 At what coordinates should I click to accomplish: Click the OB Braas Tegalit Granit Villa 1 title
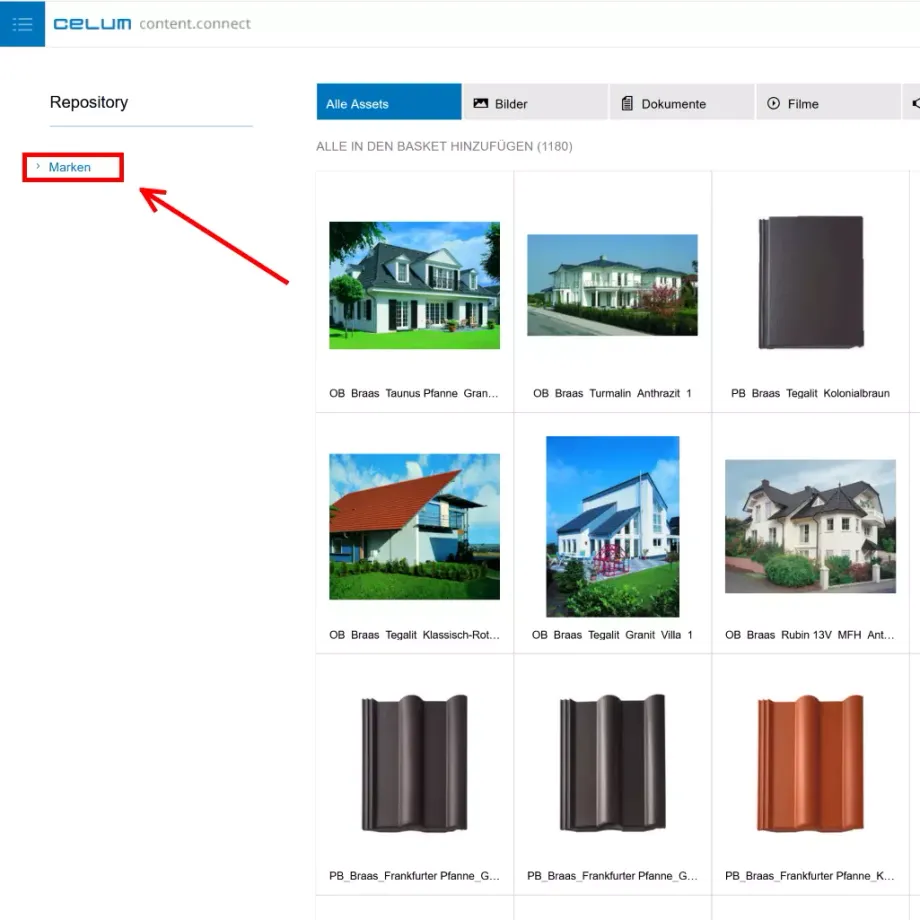[x=612, y=635]
